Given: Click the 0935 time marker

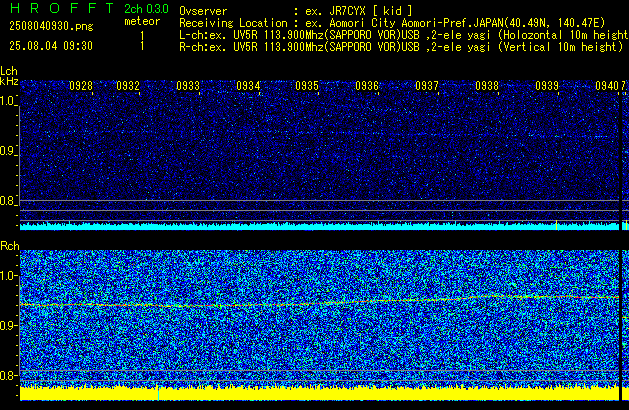Looking at the screenshot, I should click(x=307, y=86).
